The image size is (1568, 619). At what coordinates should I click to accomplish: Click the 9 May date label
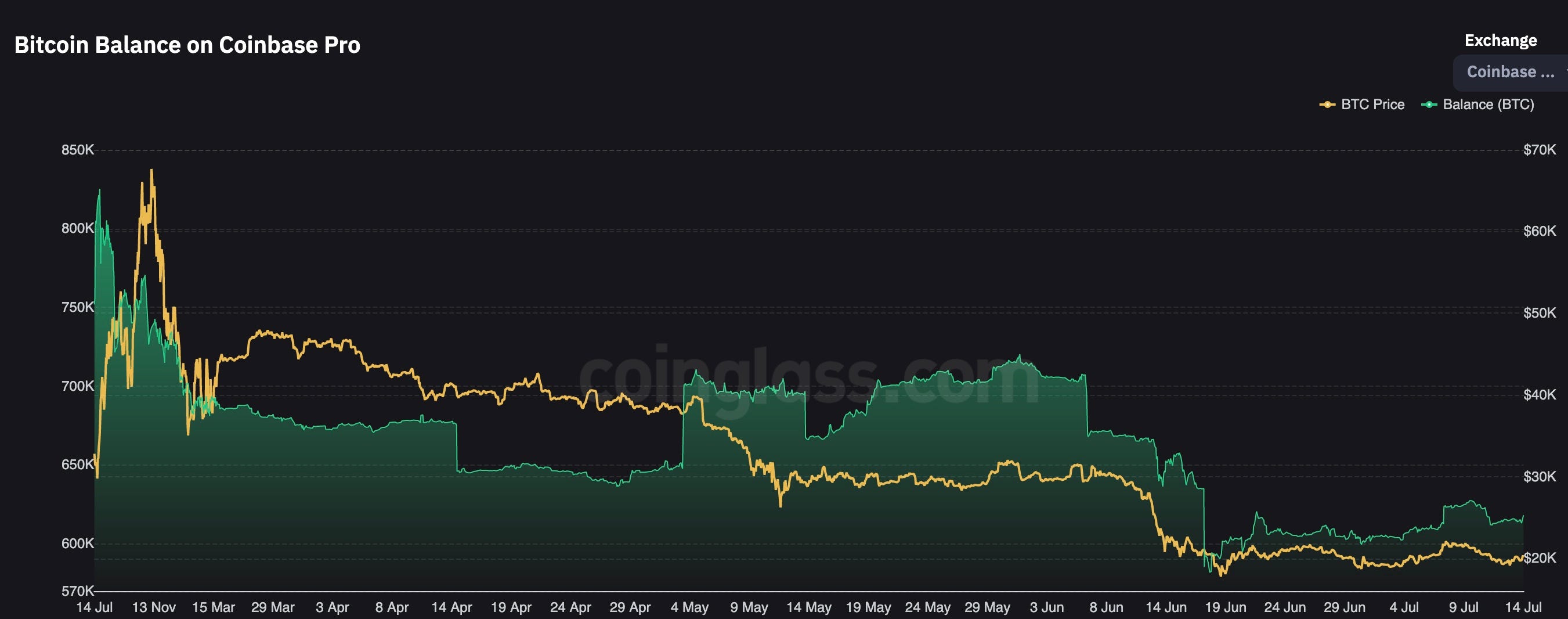[749, 607]
